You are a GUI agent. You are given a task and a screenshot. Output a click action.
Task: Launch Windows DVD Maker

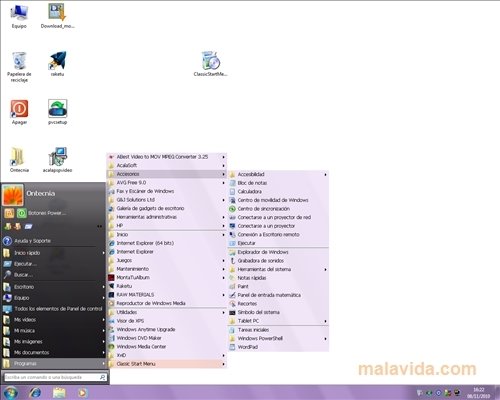167,338
